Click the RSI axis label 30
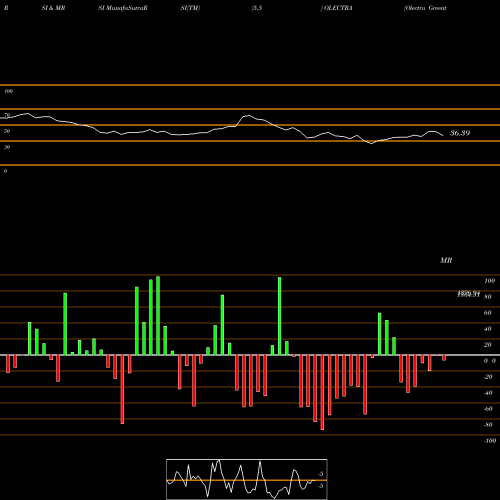 (x=7, y=147)
